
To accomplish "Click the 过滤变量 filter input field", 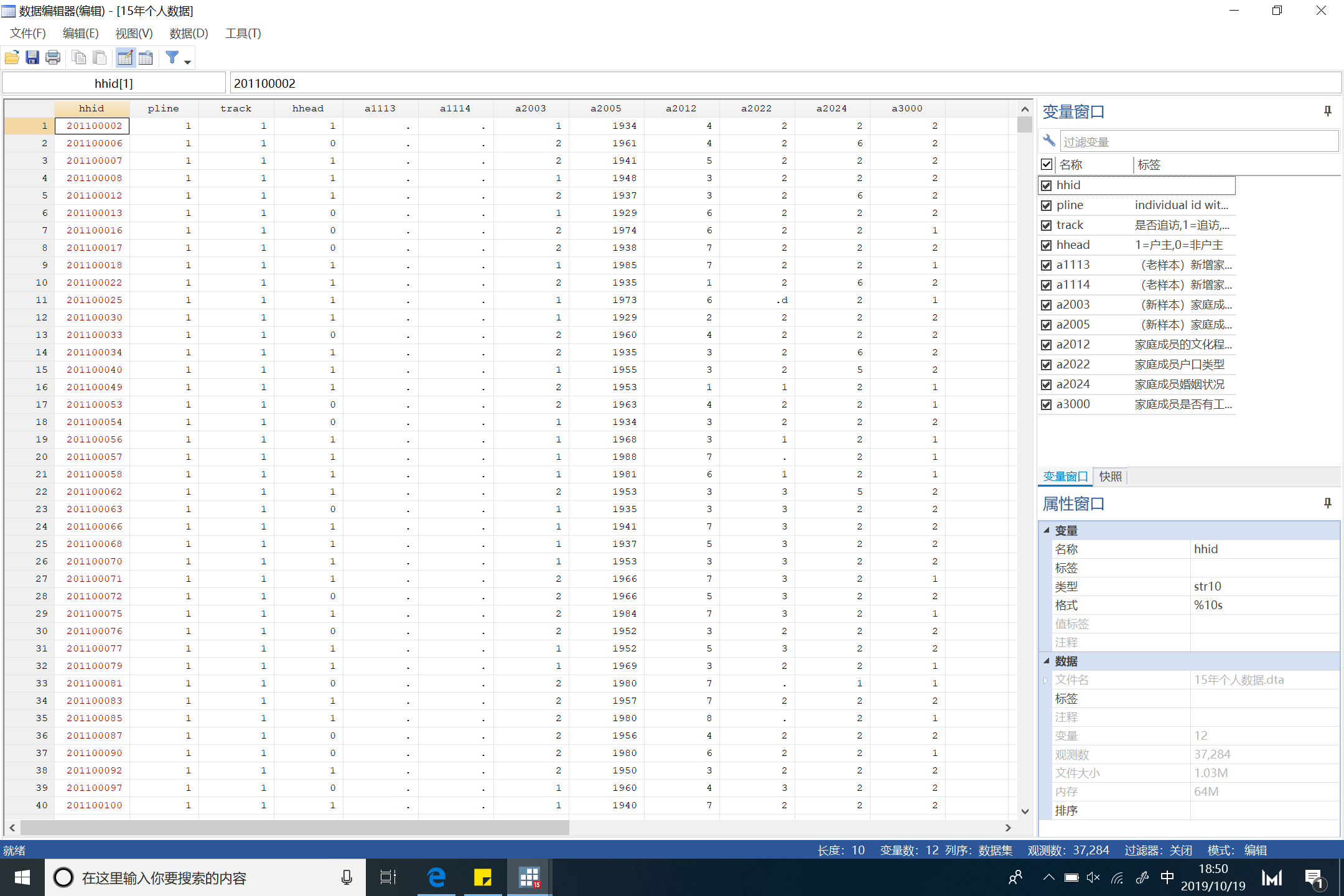I will [x=1198, y=142].
